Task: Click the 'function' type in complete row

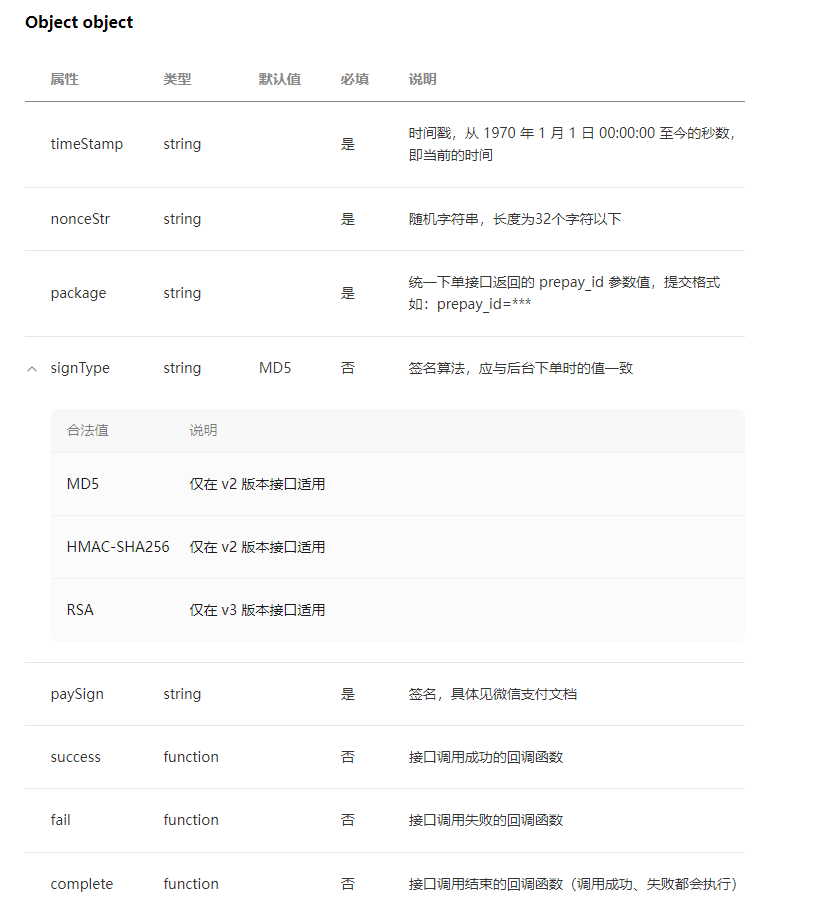Action: [191, 884]
